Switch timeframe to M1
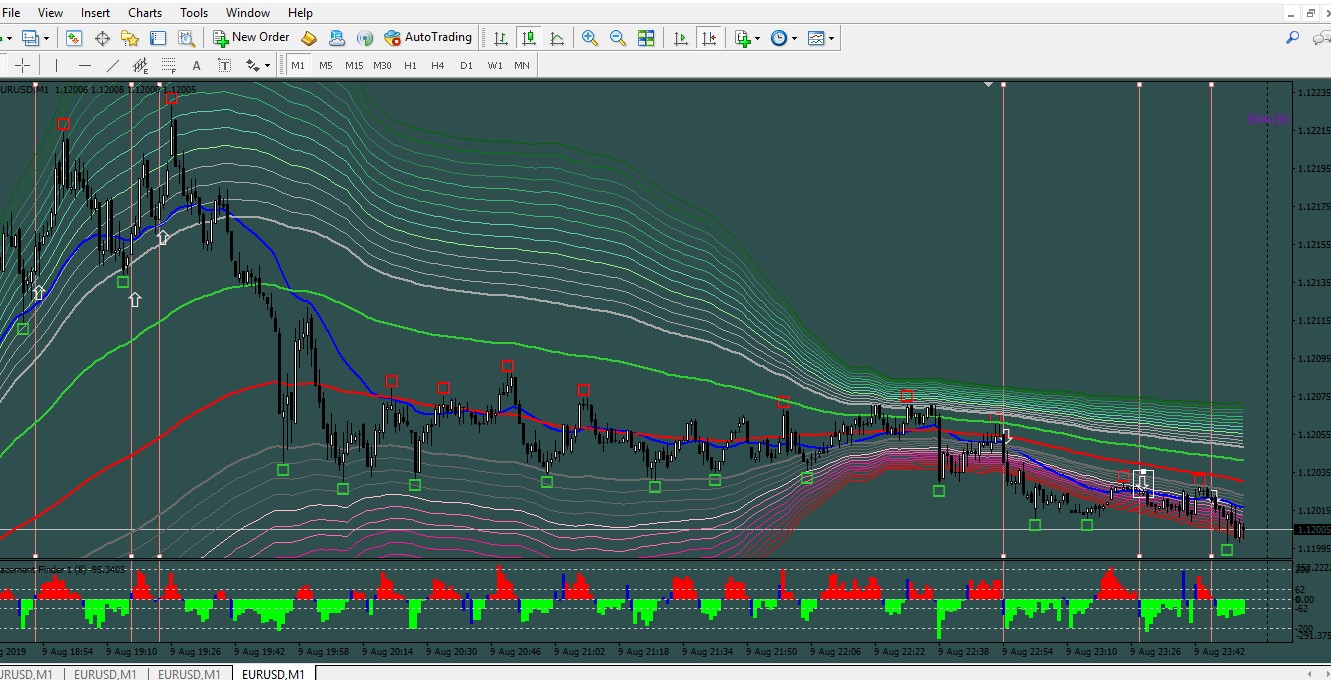 click(x=298, y=66)
